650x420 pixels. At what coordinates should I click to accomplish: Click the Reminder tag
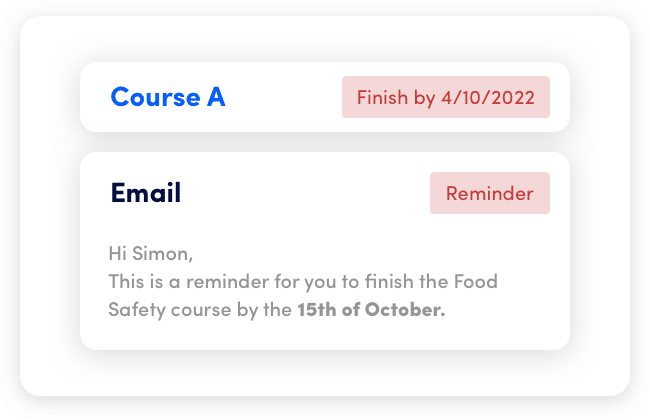point(490,193)
